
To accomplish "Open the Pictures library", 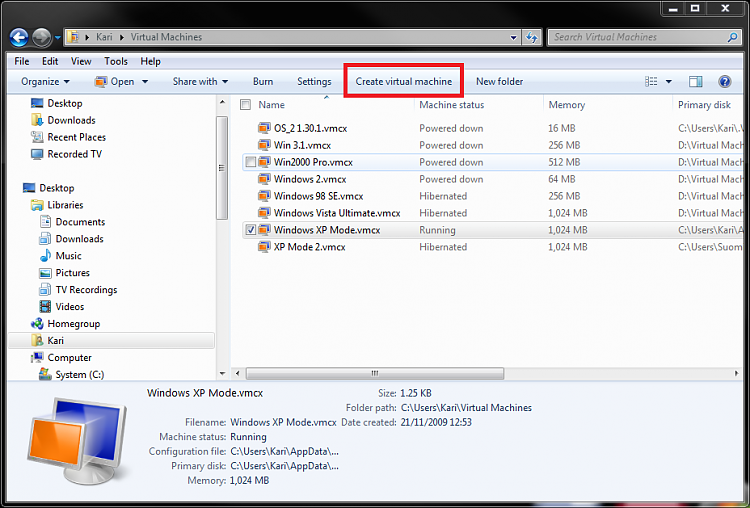I will click(73, 273).
